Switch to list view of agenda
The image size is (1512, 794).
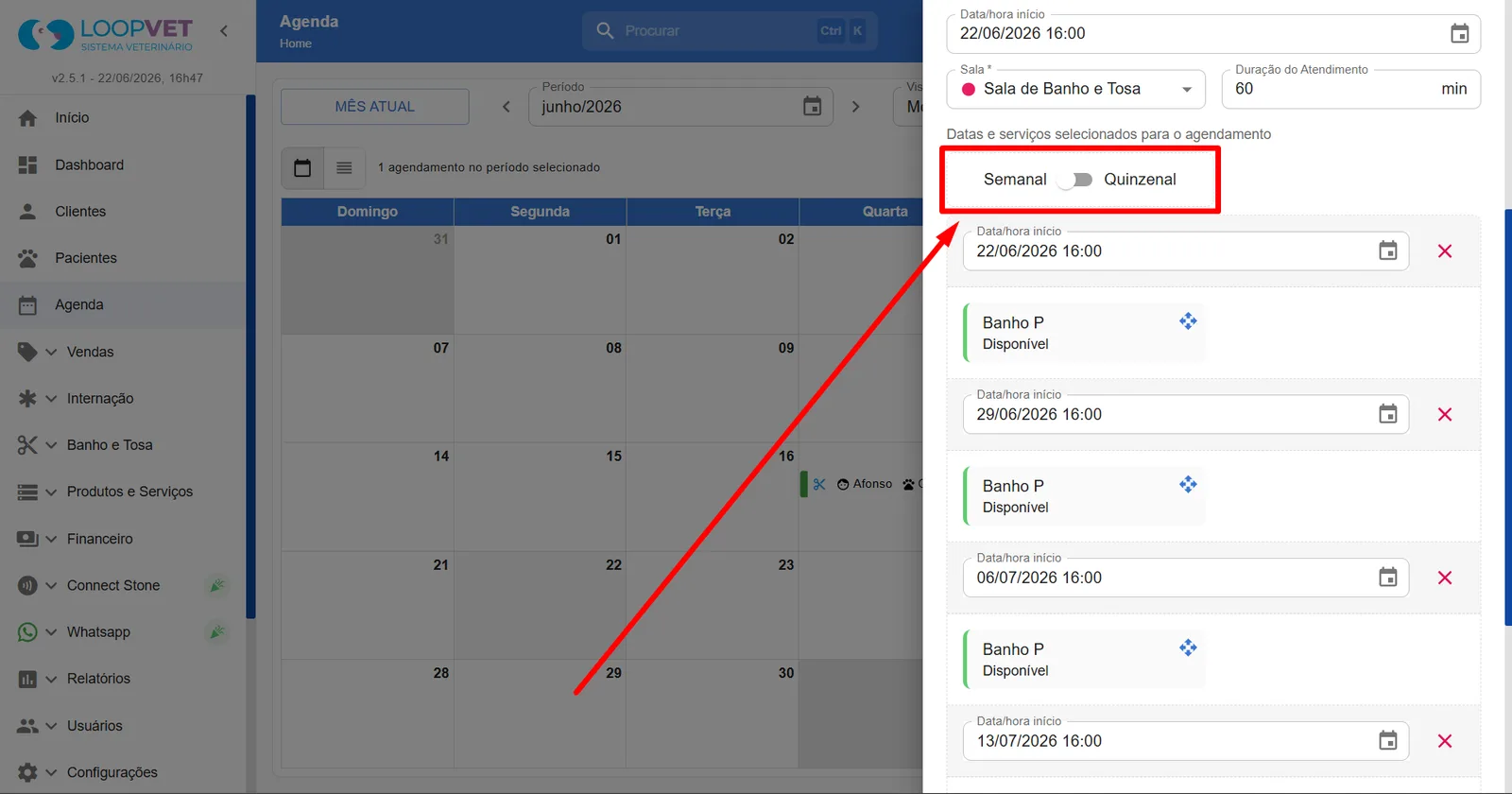pos(344,167)
